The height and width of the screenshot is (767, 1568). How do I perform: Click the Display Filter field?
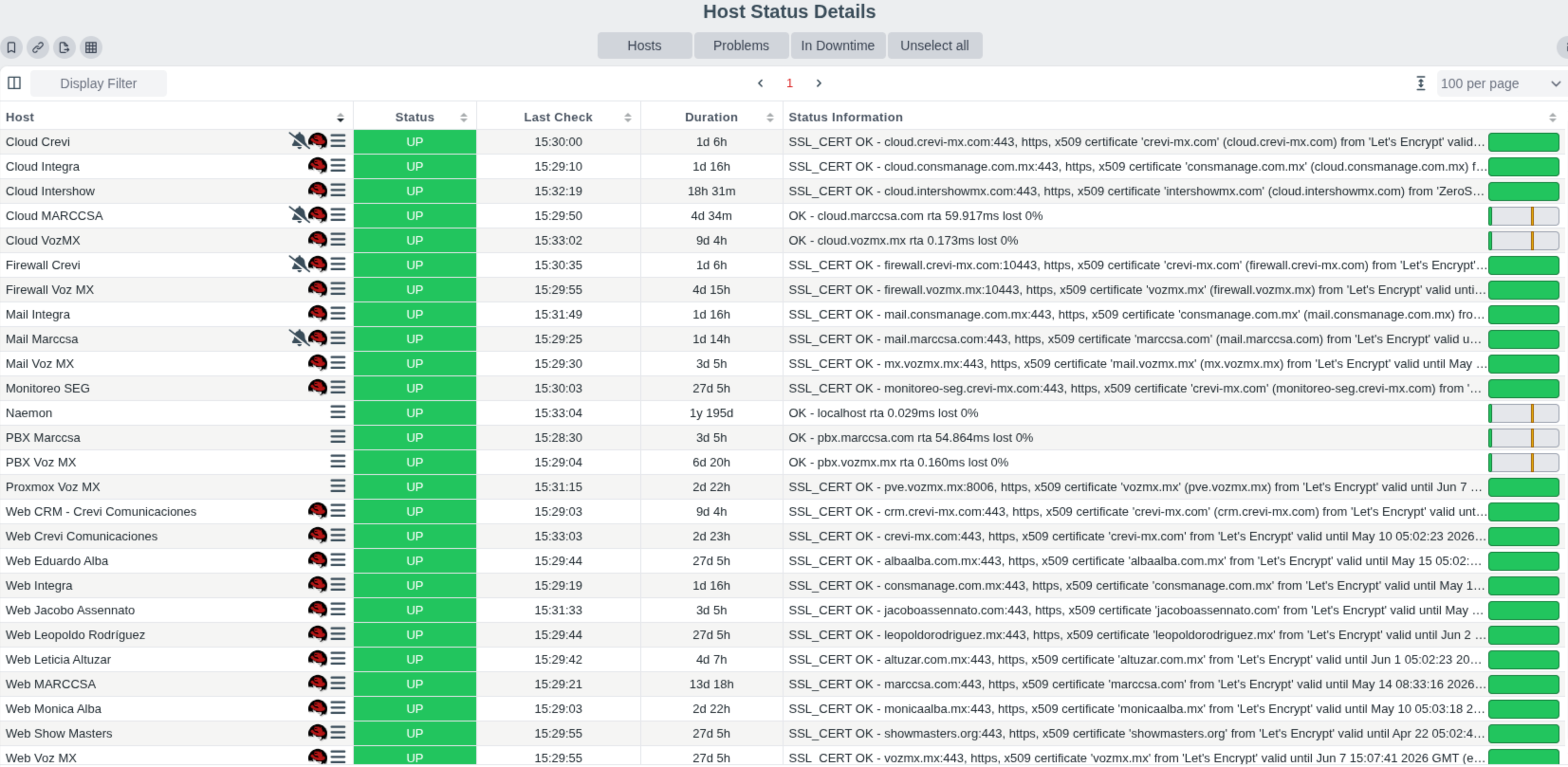coord(98,83)
